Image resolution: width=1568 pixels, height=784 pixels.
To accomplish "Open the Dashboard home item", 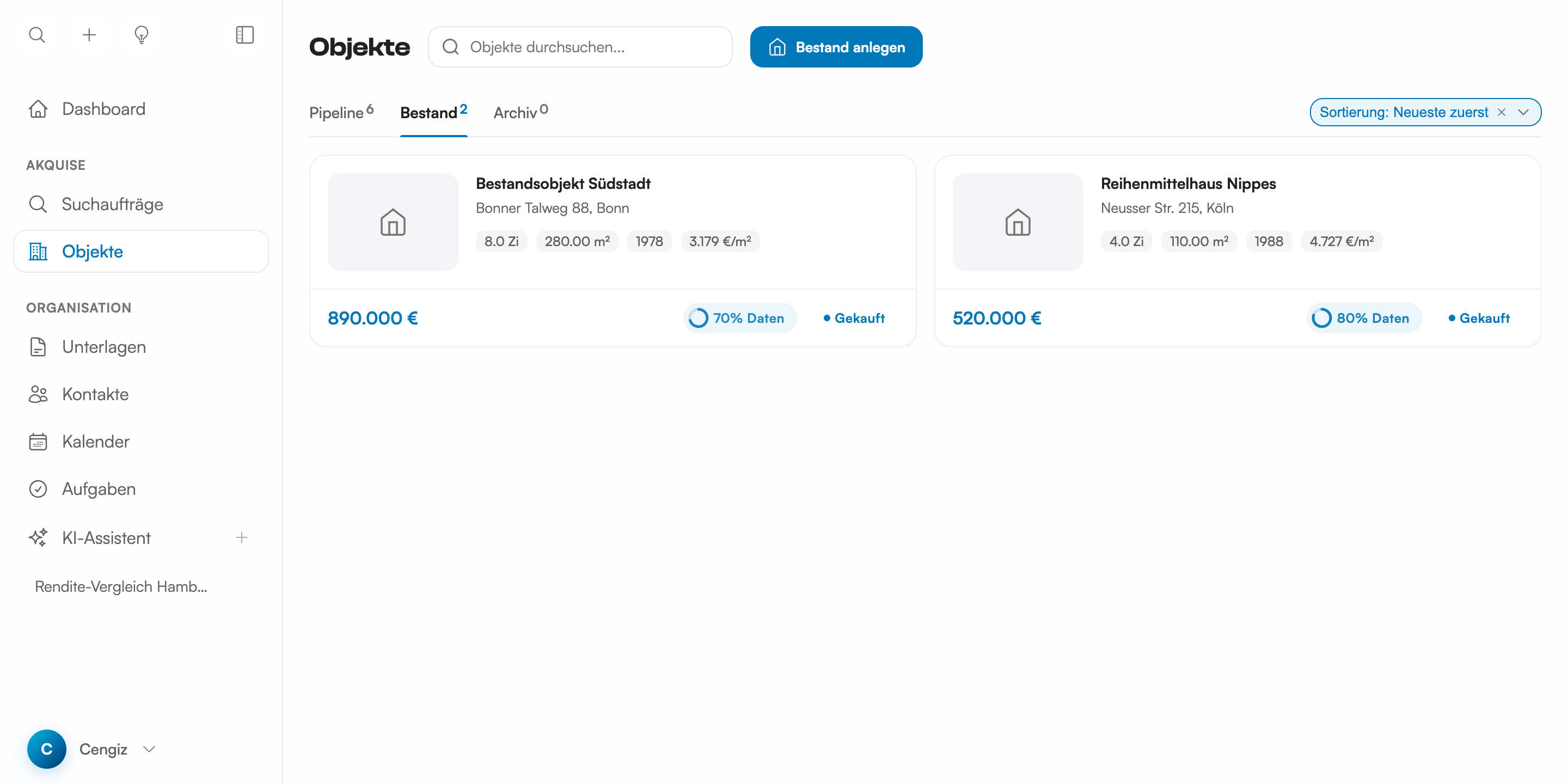I will 103,109.
